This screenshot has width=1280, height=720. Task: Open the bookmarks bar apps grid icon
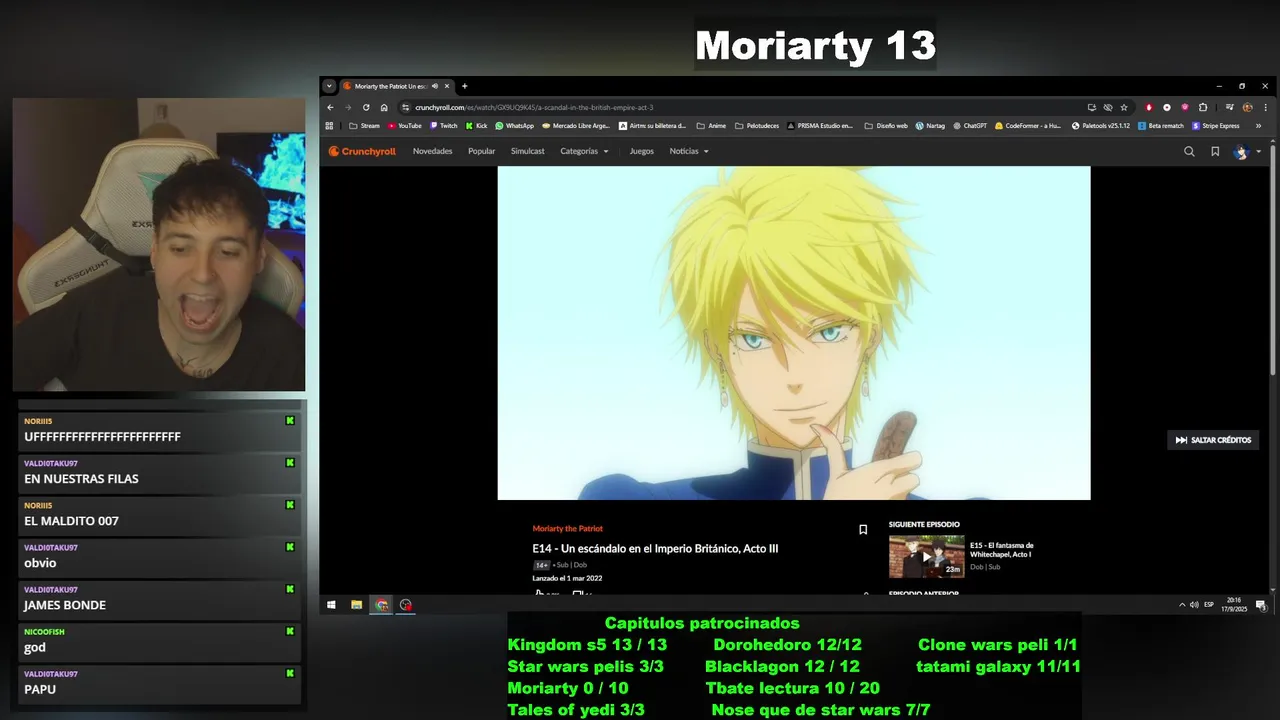coord(329,126)
